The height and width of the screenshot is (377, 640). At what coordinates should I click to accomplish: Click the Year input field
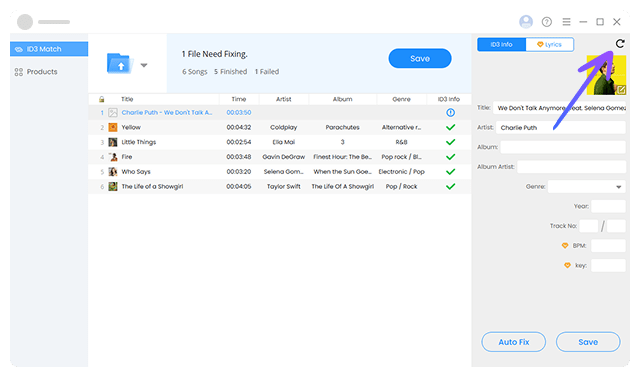(608, 206)
